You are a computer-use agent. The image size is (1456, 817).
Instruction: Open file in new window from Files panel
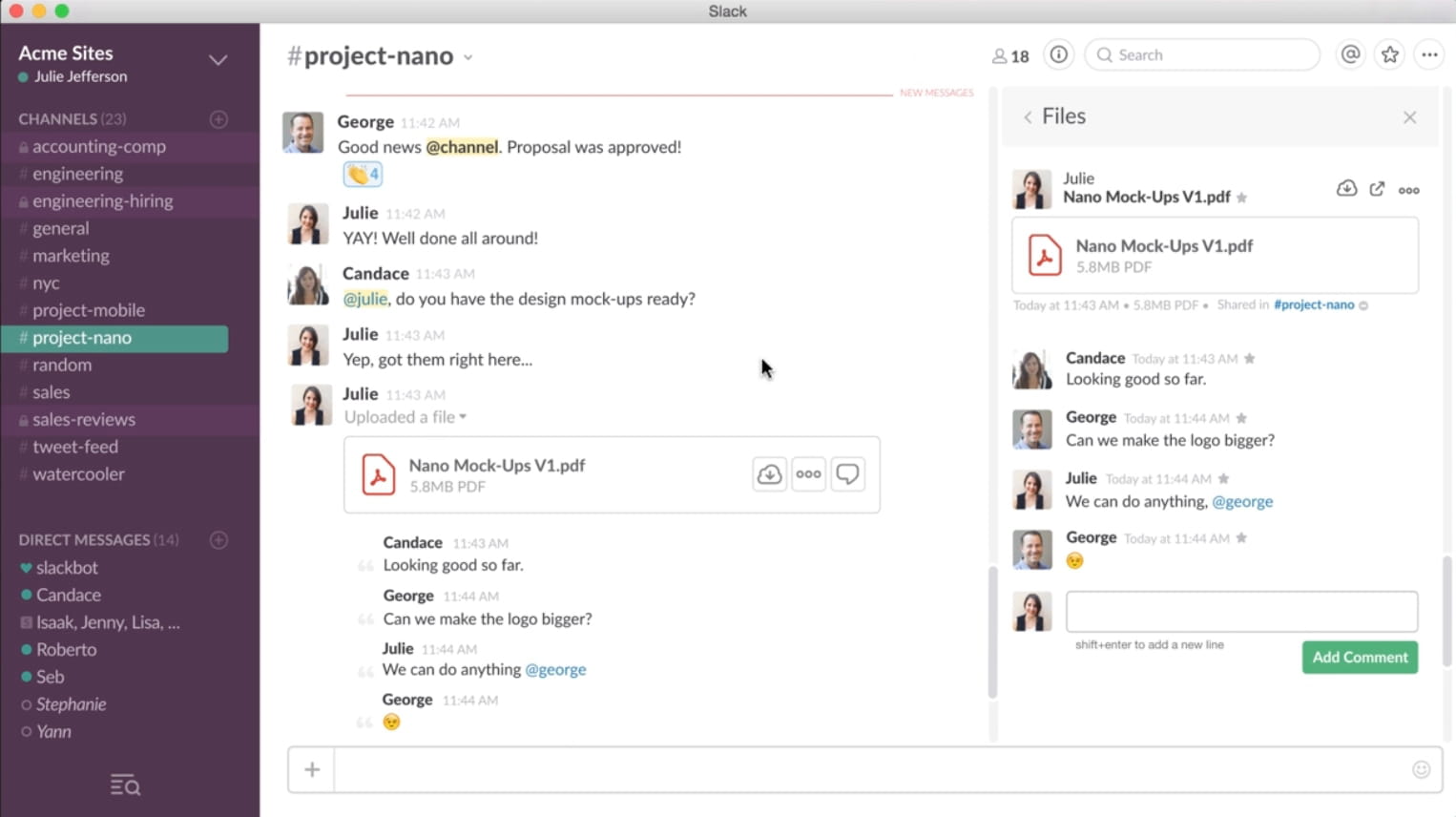[1377, 189]
